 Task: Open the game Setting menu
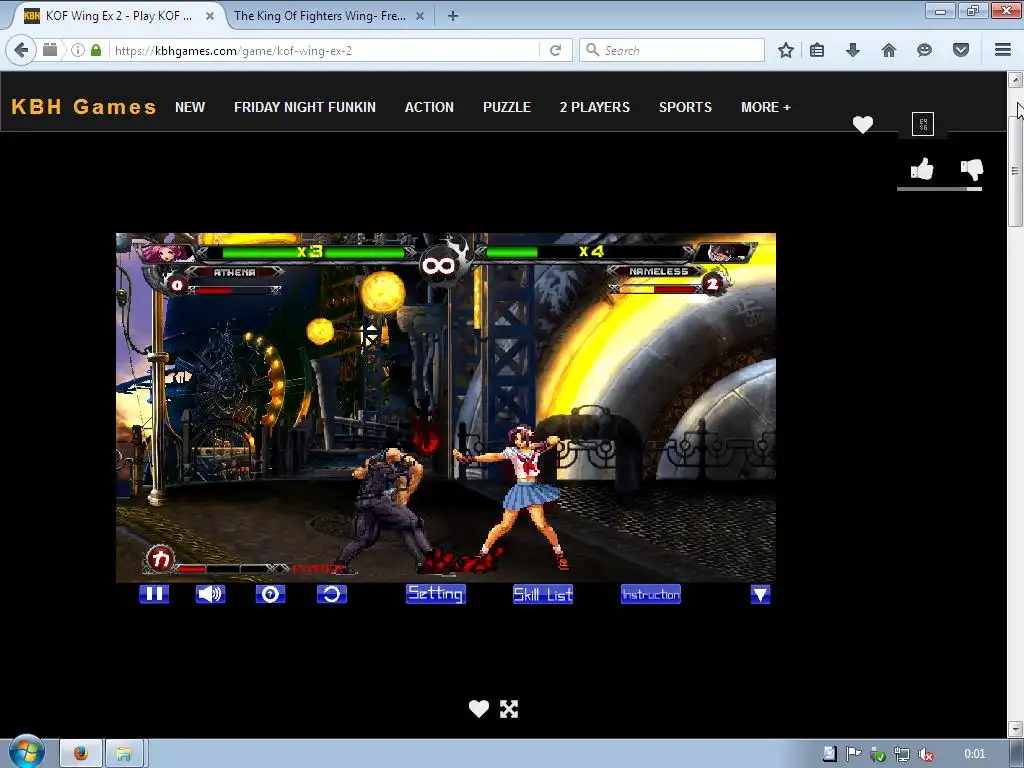(436, 594)
